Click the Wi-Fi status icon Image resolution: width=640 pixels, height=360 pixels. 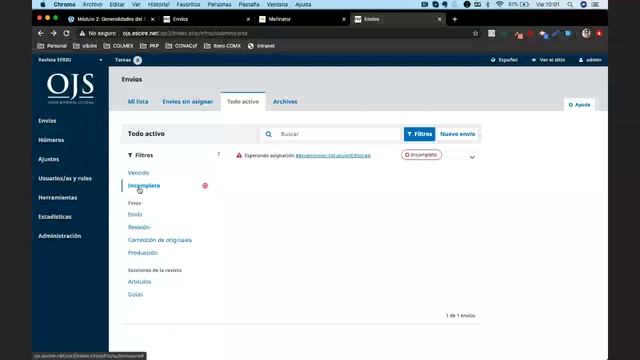pos(500,4)
